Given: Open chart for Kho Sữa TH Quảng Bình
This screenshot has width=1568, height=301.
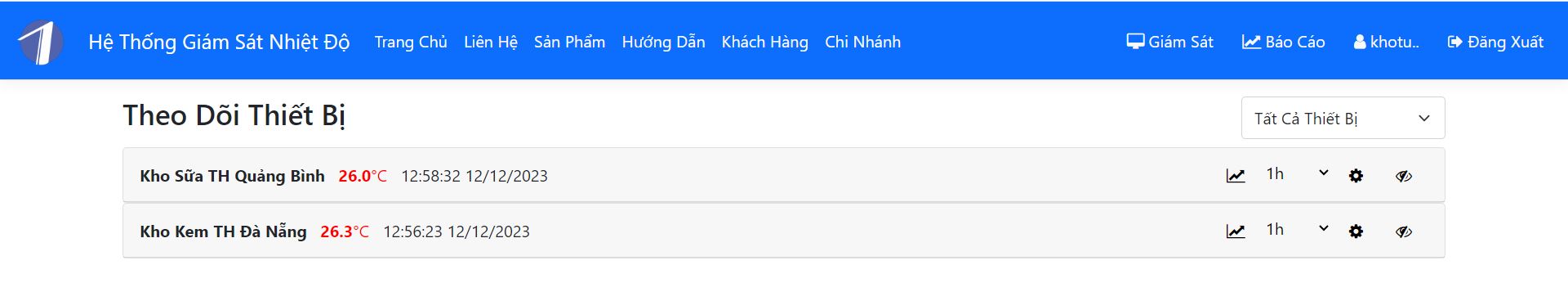Looking at the screenshot, I should point(1236,176).
